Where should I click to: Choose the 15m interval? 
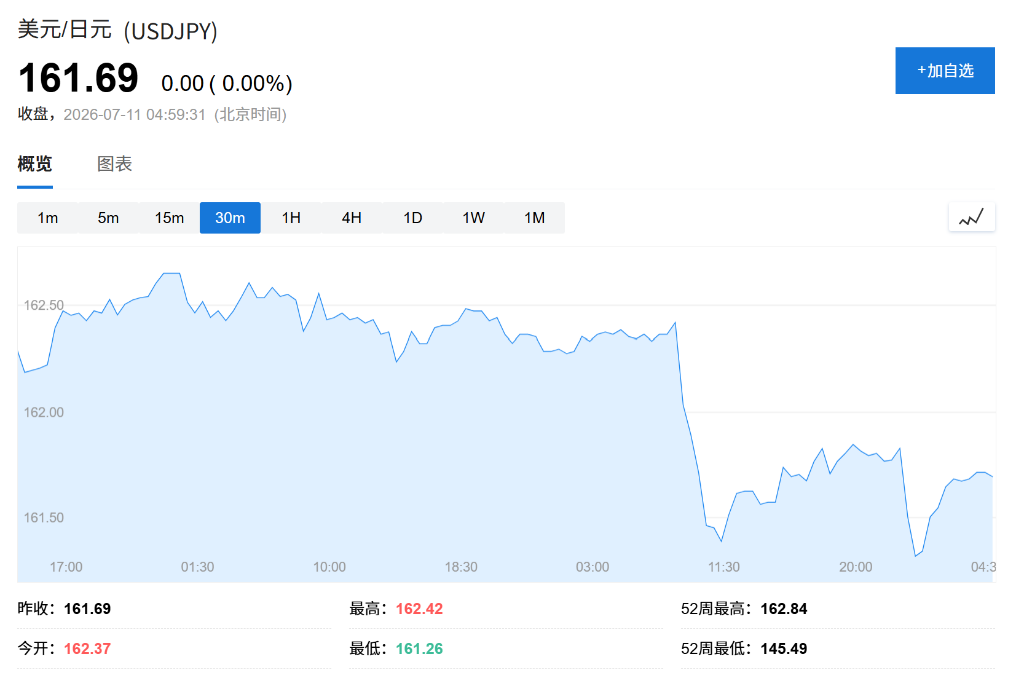coord(169,217)
